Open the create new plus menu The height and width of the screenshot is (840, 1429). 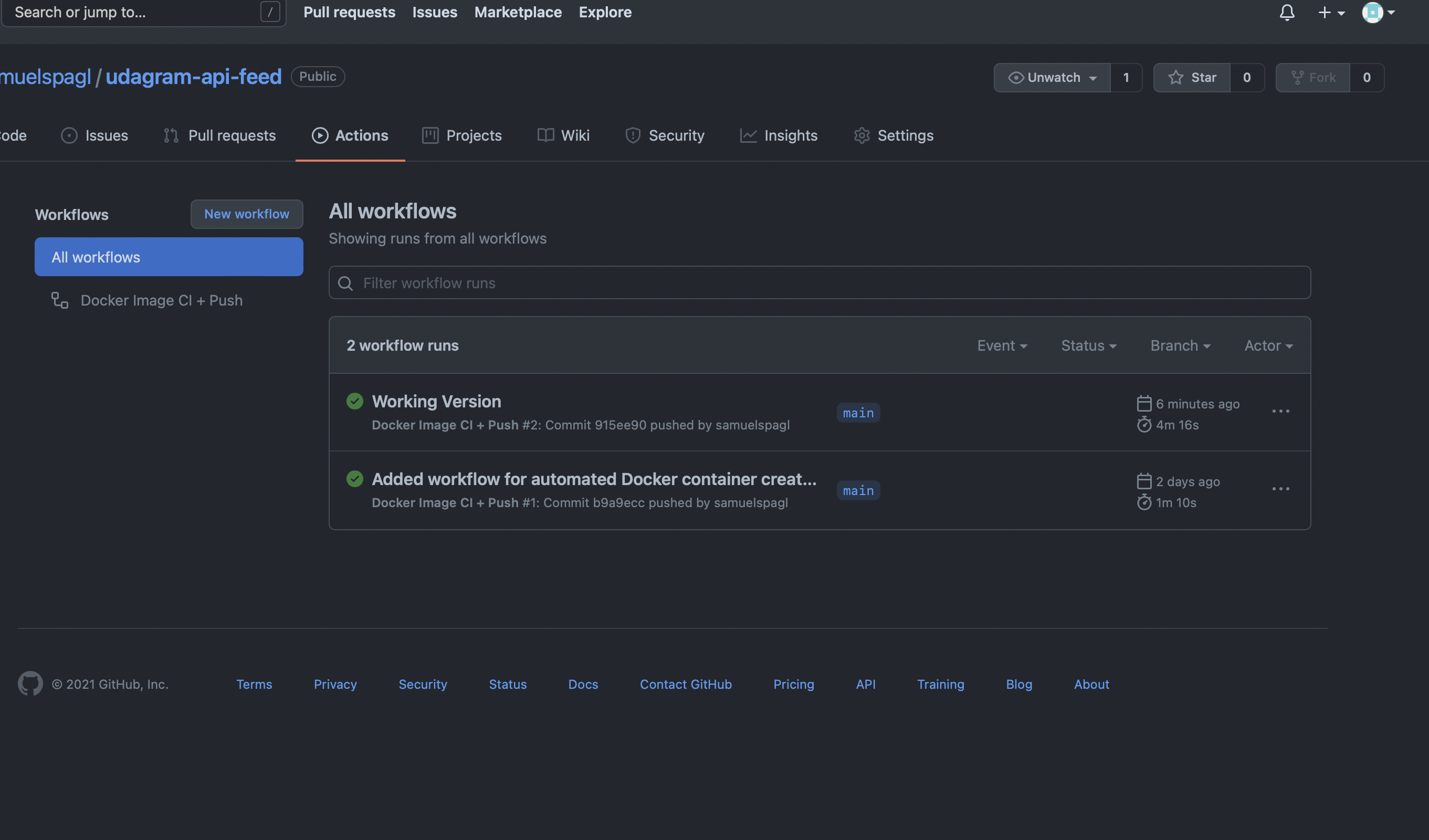pyautogui.click(x=1330, y=13)
